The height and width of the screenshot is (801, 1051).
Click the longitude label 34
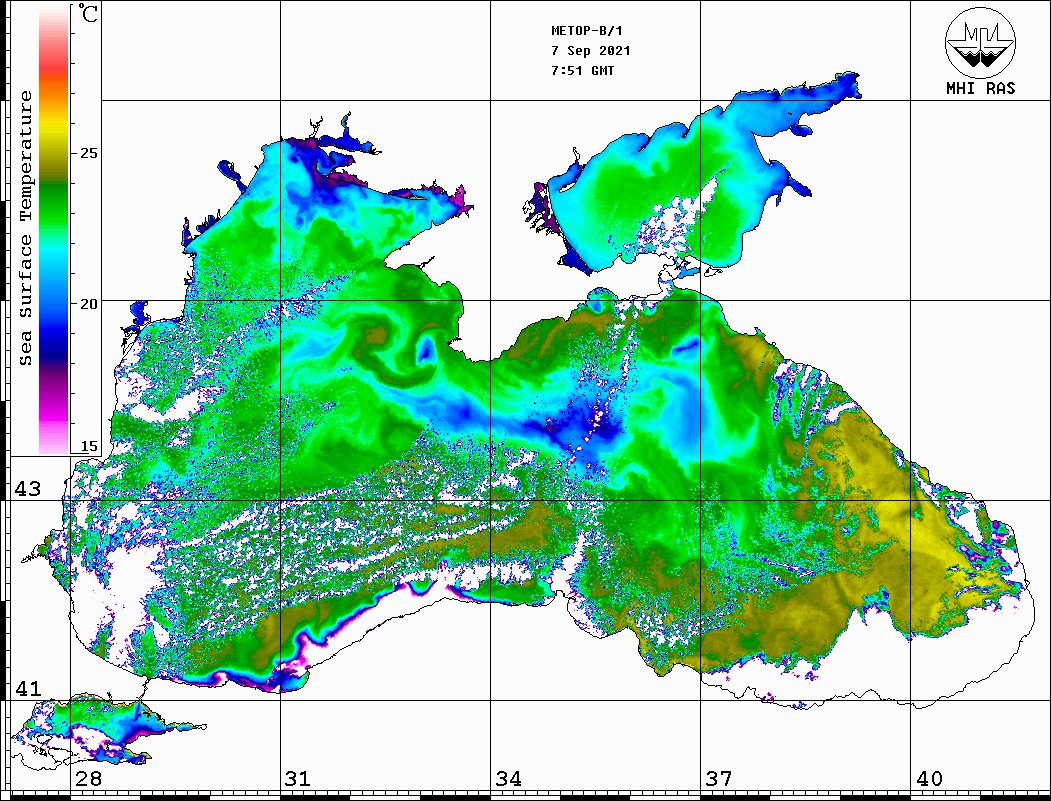(x=509, y=778)
